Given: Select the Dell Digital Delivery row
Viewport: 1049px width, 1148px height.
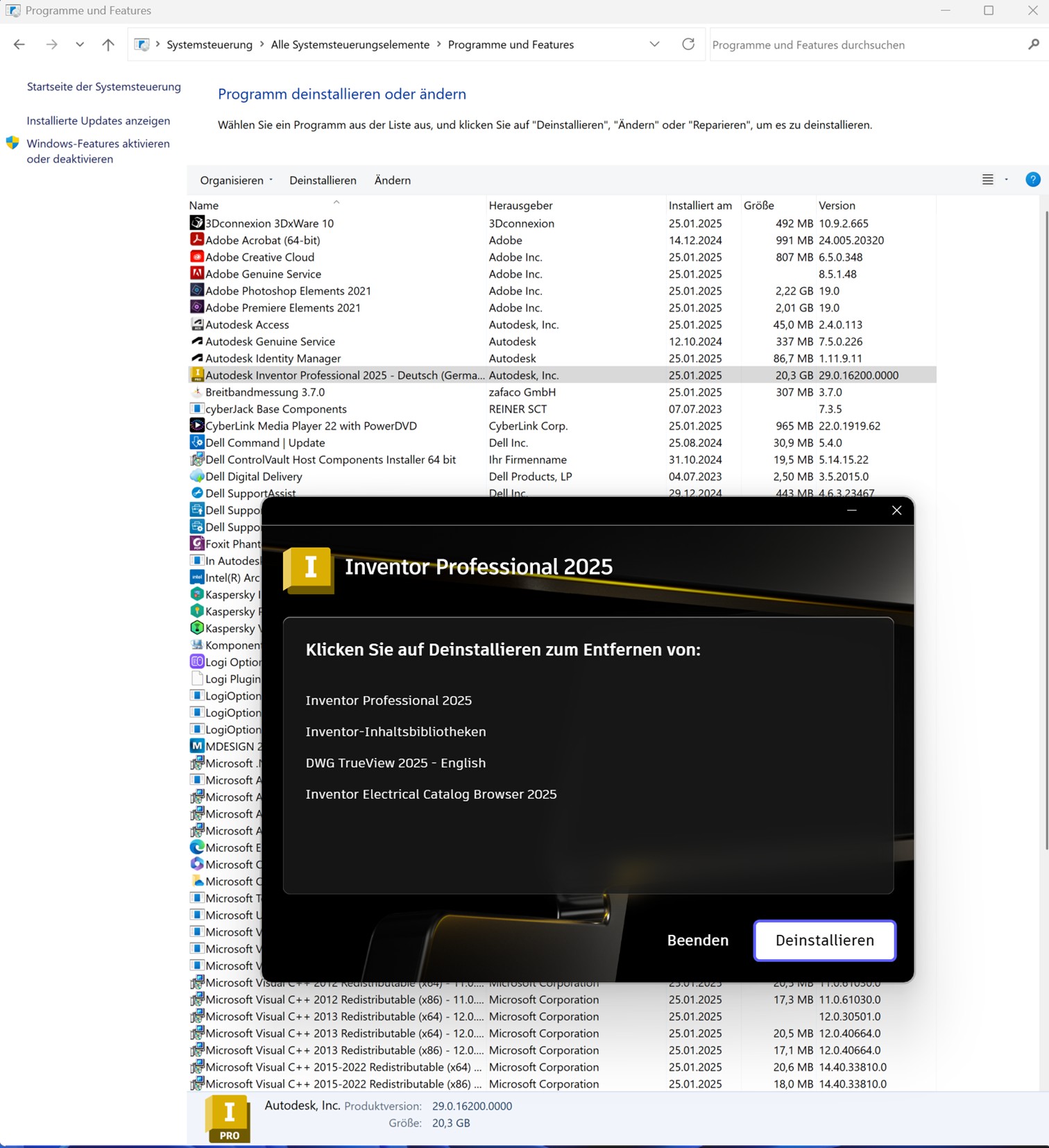Looking at the screenshot, I should [562, 476].
